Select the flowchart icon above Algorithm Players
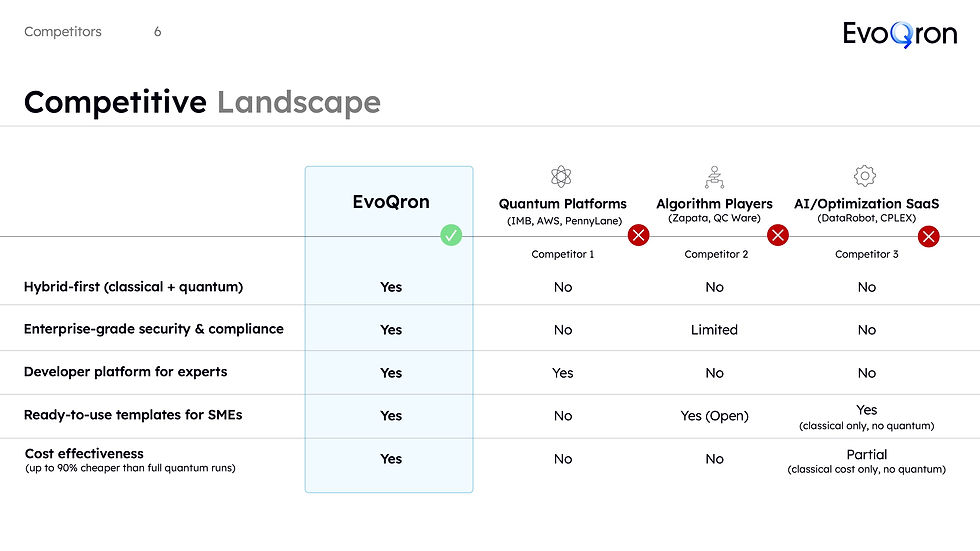980x551 pixels. 714,177
